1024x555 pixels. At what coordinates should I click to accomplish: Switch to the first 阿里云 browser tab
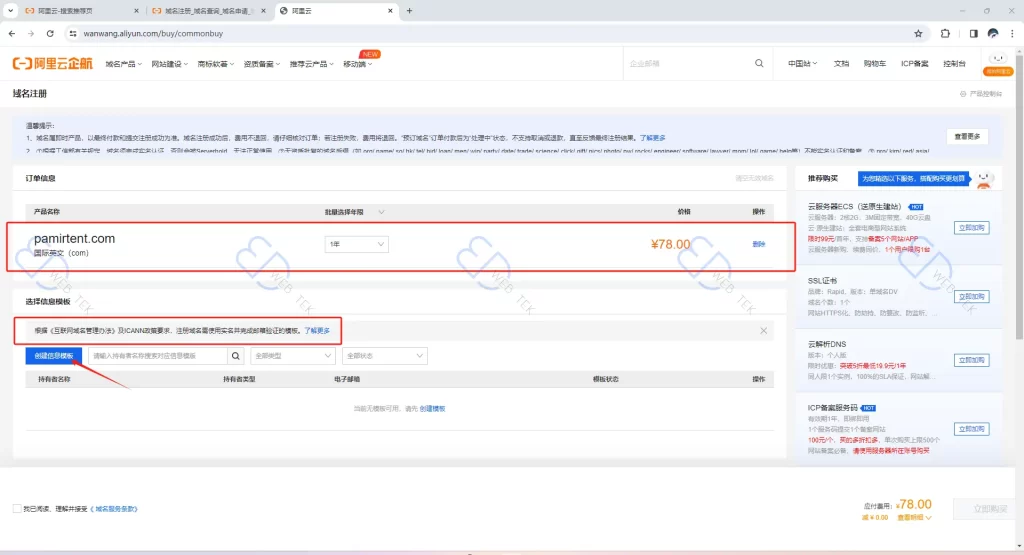pyautogui.click(x=82, y=10)
